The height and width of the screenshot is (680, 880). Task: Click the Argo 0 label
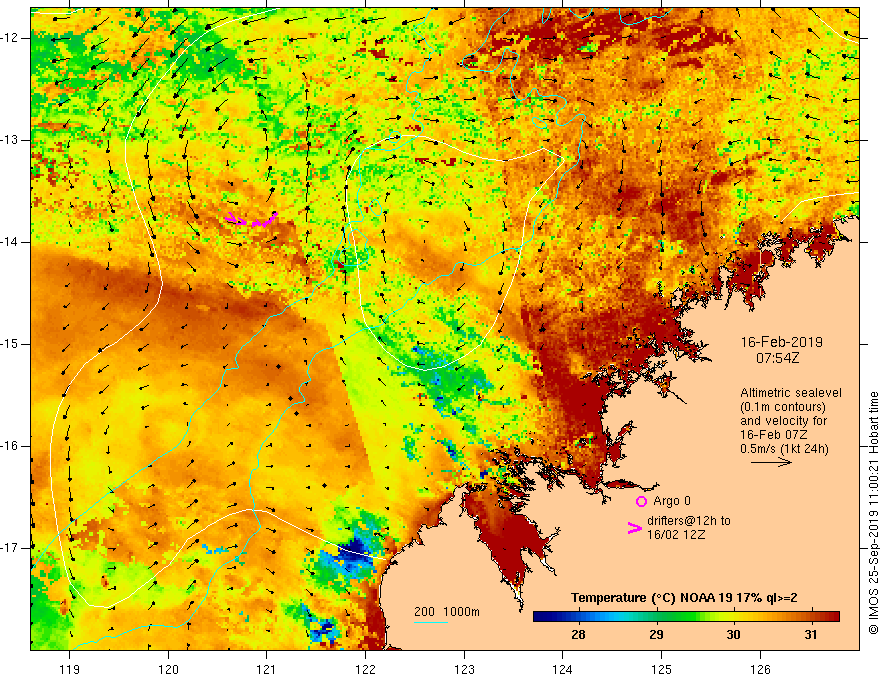click(672, 501)
